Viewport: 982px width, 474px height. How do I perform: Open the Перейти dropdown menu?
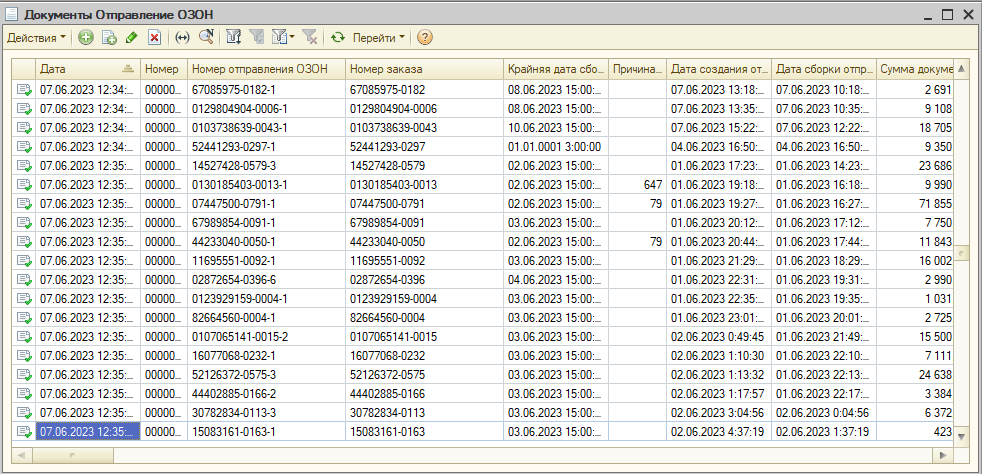pos(378,38)
